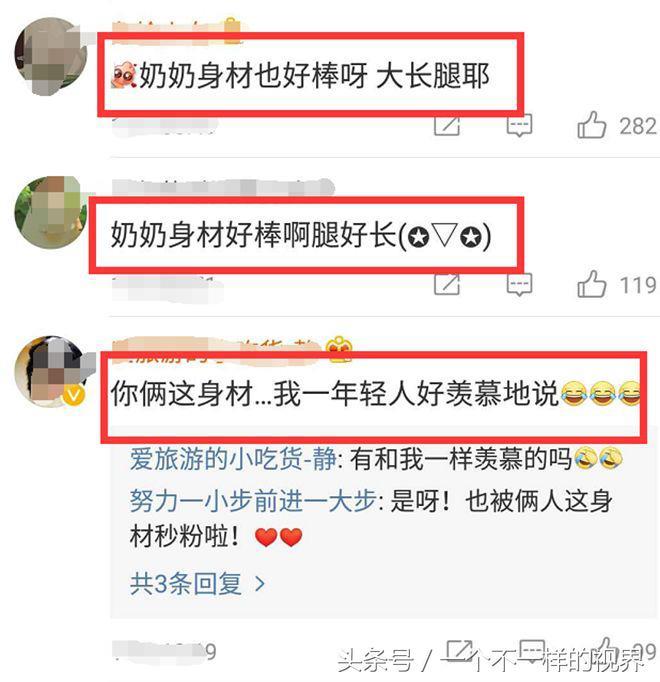Like the comment with 119 likes

592,284
